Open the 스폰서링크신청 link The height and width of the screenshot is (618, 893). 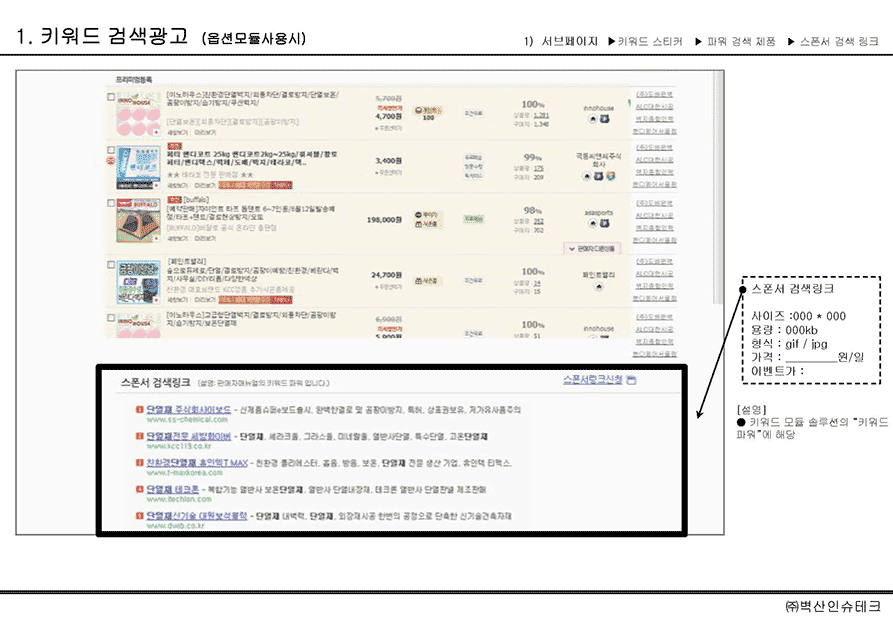(x=592, y=380)
